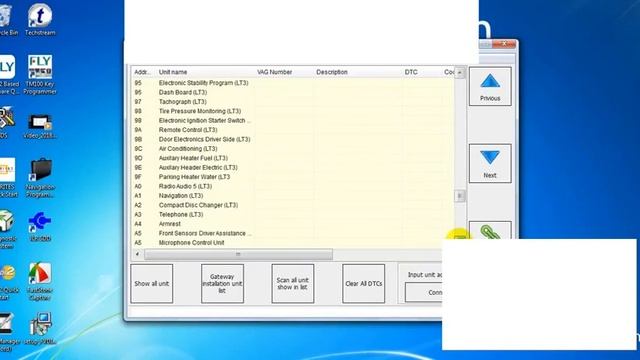Open the Techstream desktop icon

tap(40, 19)
